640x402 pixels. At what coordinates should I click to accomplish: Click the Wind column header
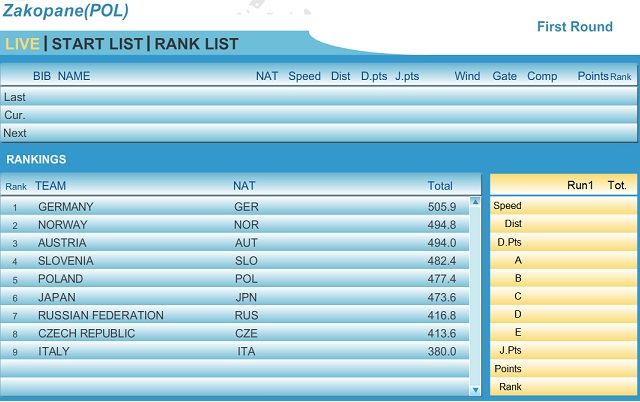[467, 76]
